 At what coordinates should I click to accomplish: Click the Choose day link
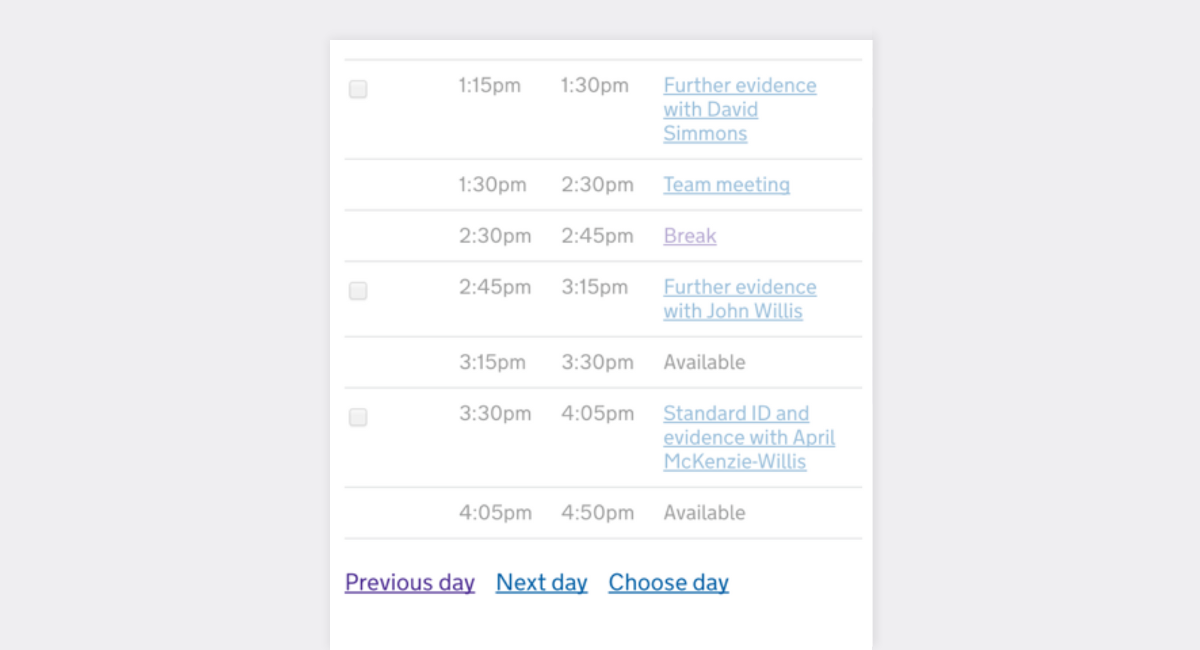point(669,582)
